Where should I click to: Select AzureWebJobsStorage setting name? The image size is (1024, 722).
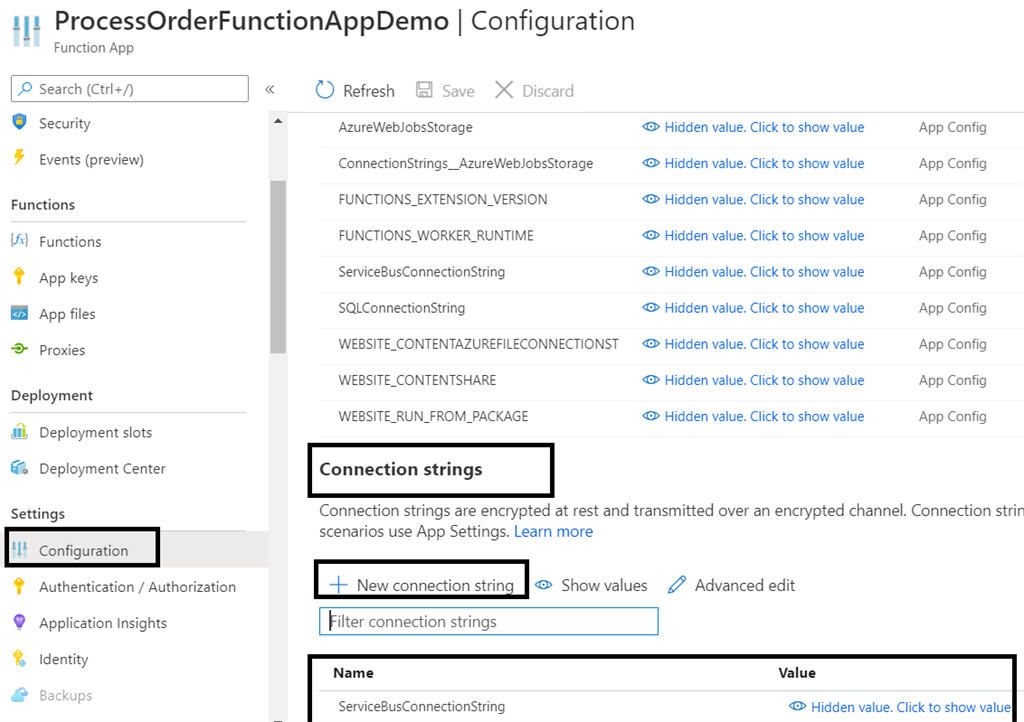(405, 127)
